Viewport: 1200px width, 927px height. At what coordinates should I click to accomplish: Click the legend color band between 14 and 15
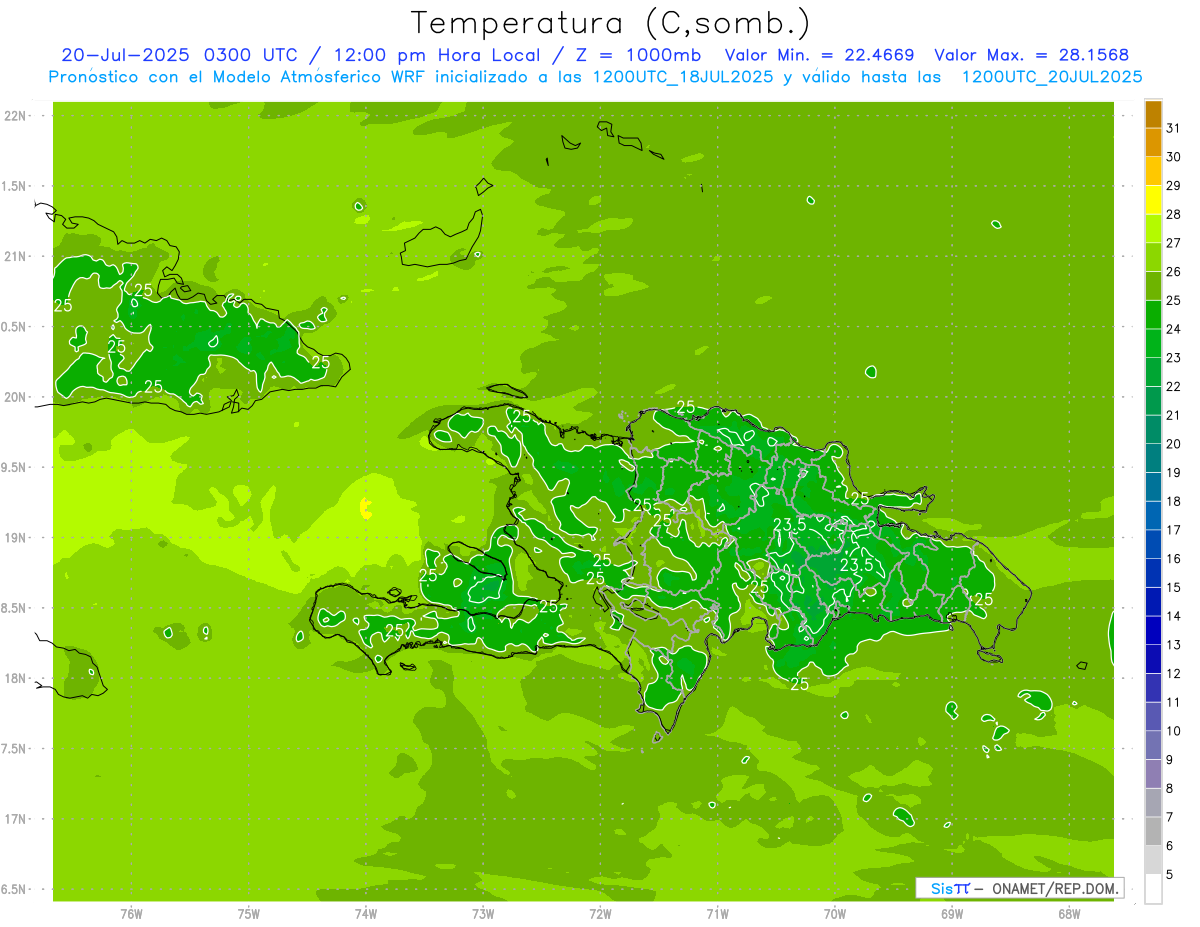[x=1153, y=602]
